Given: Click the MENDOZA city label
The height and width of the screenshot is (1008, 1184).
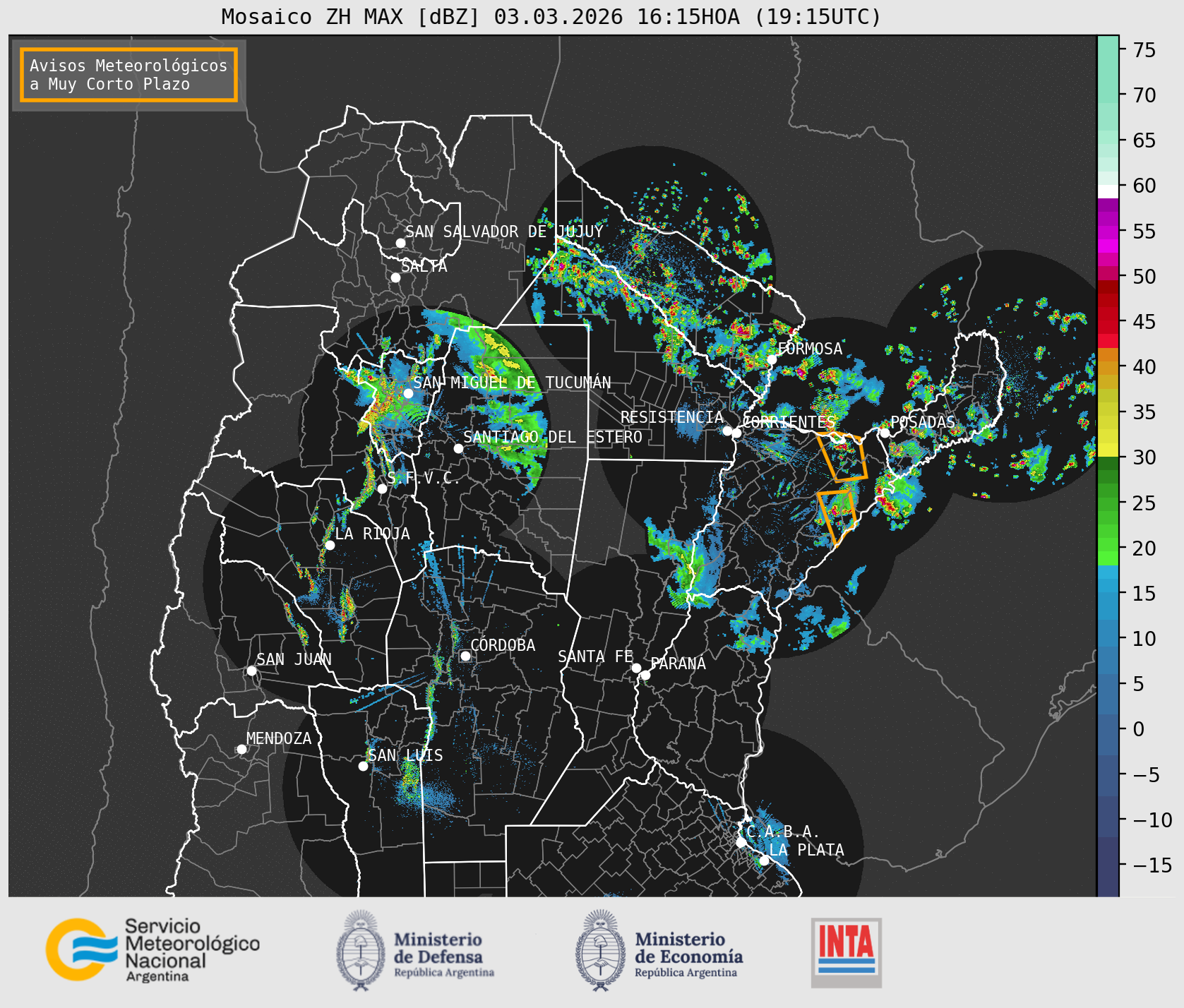Looking at the screenshot, I should click(x=279, y=738).
